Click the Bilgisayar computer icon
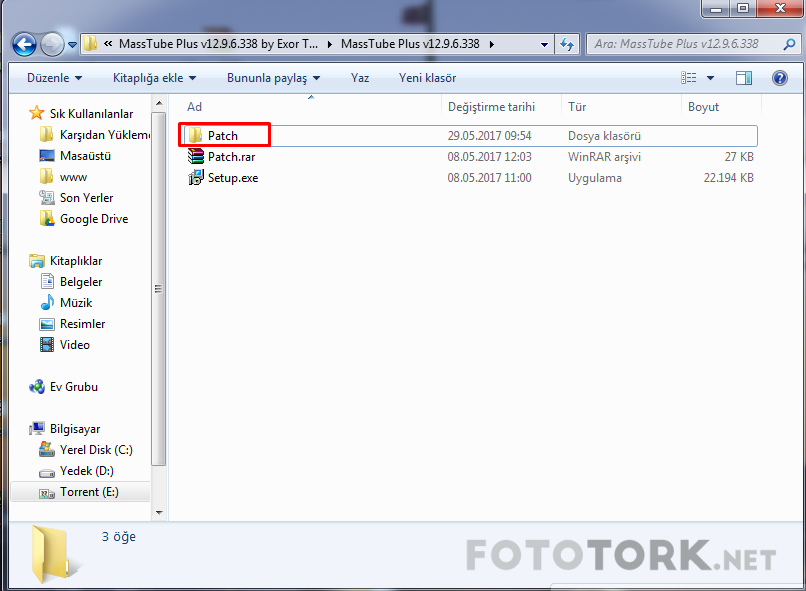806x591 pixels. pos(36,429)
